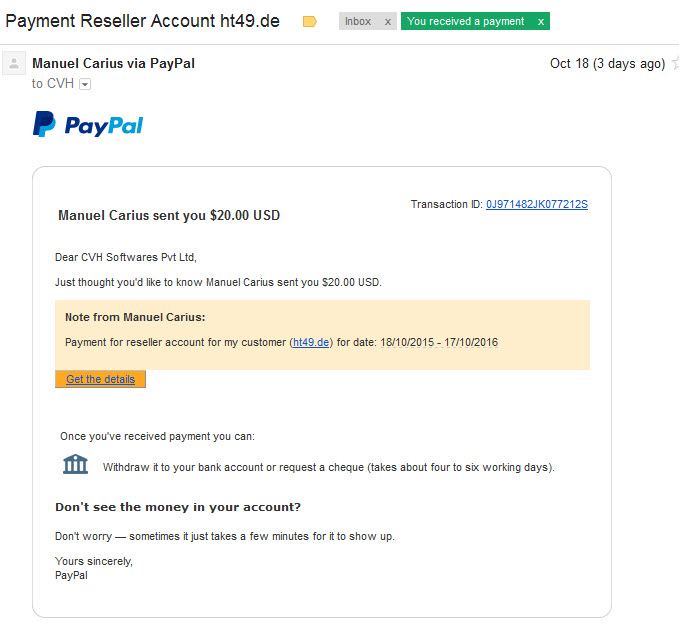Open the Inbox label
Image resolution: width=679 pixels, height=638 pixels.
[358, 21]
